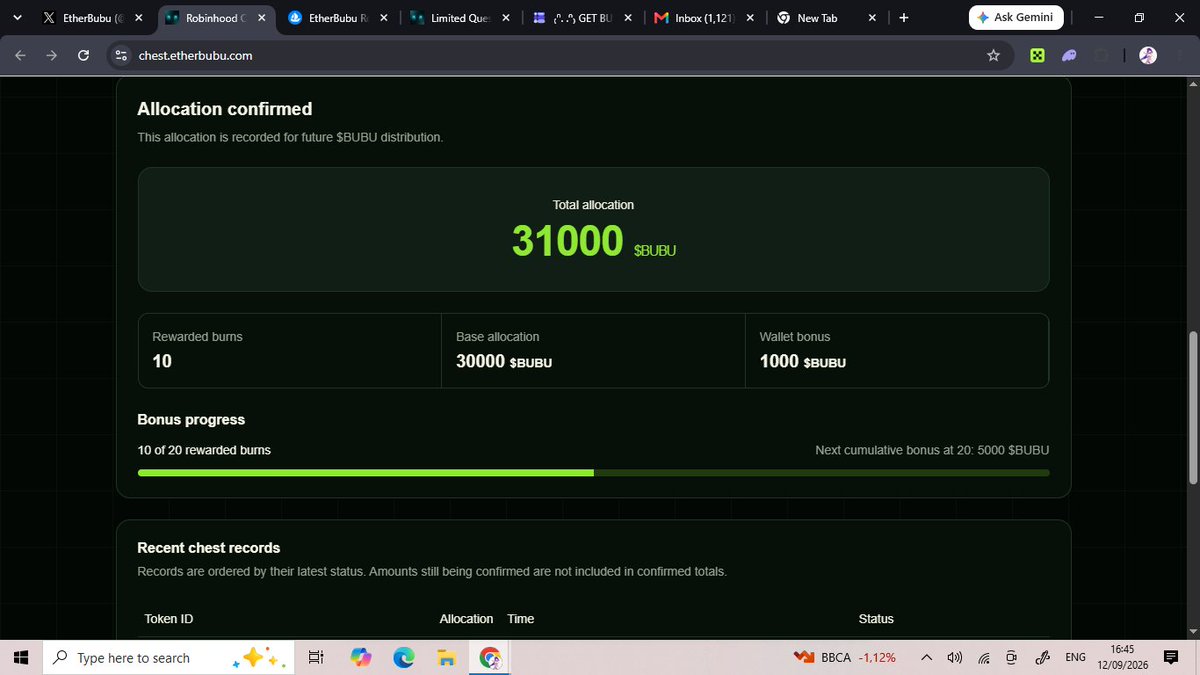Close the Inbox tab
The height and width of the screenshot is (675, 1200).
(749, 18)
